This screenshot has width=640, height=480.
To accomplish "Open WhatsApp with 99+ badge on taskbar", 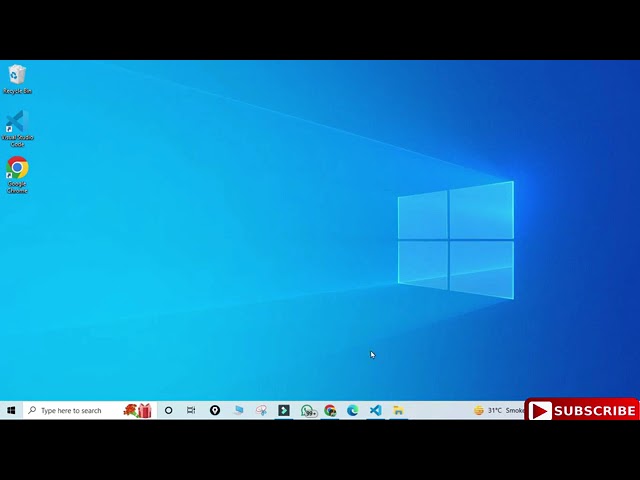I will (307, 410).
